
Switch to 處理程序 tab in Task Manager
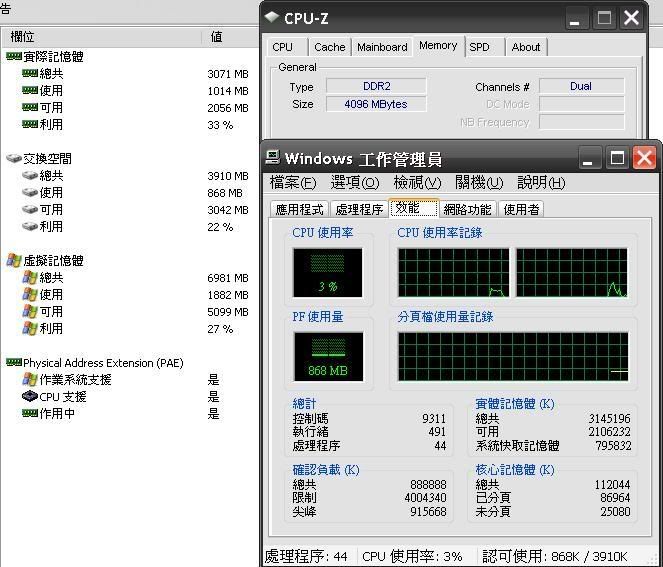(359, 209)
